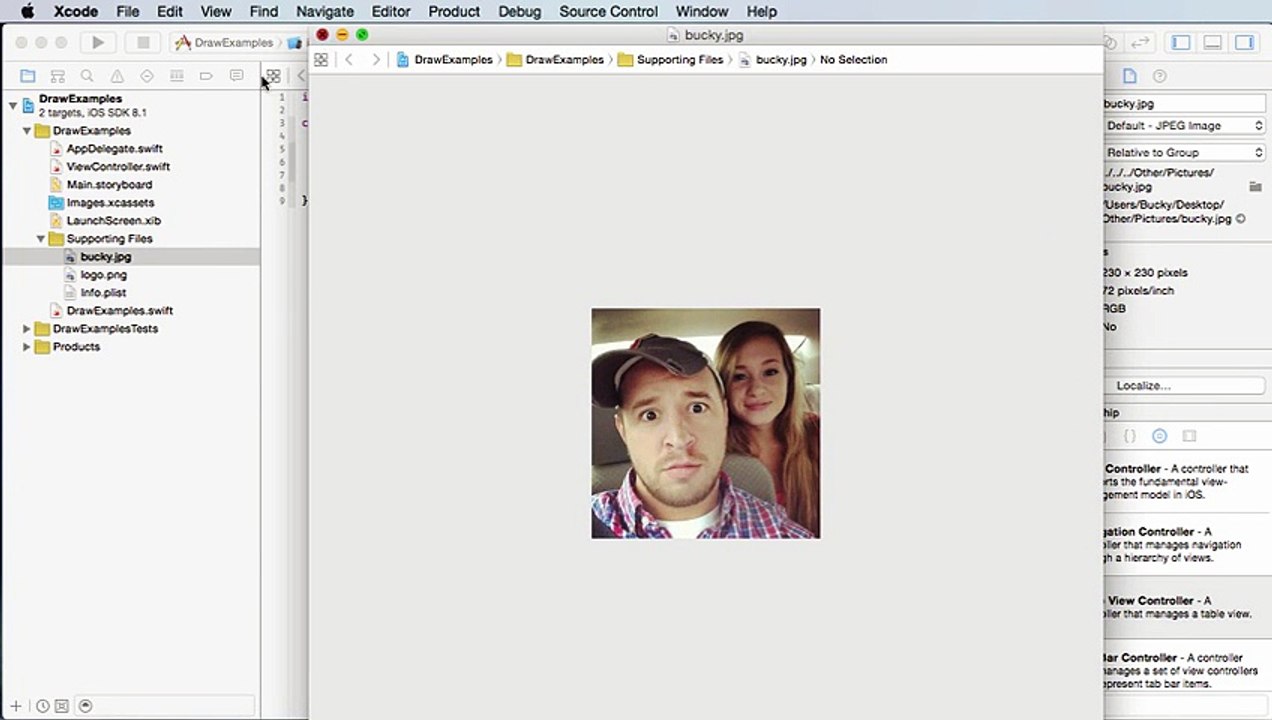The image size is (1272, 720).
Task: Open the Breakpoint navigator icon
Action: tap(206, 76)
